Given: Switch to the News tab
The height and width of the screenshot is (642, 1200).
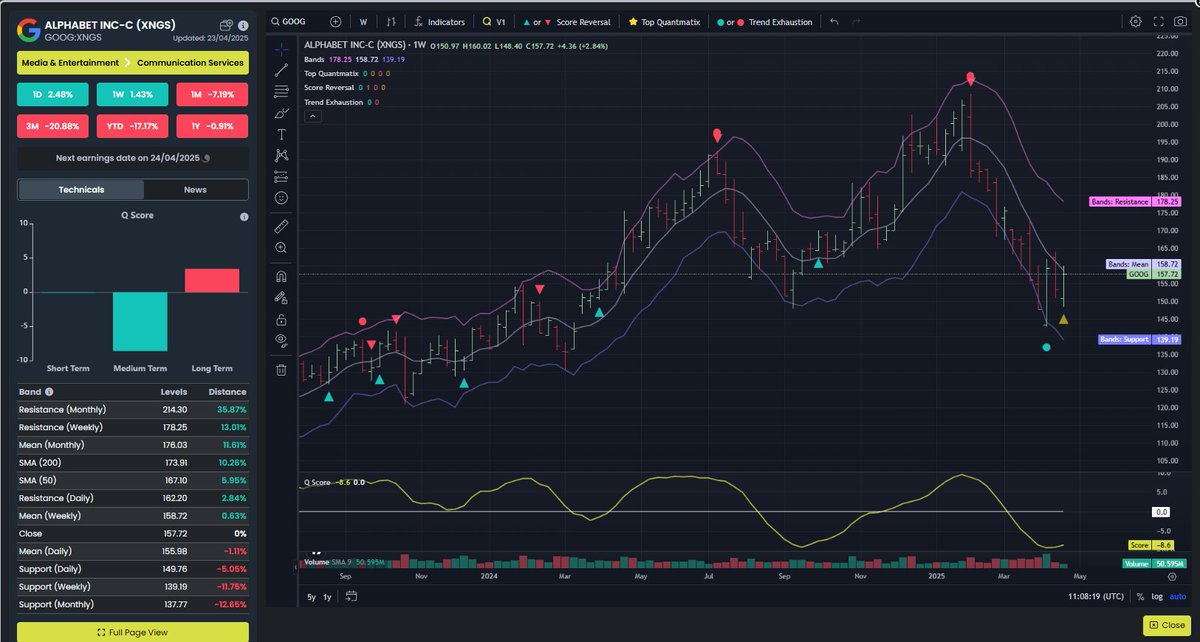Looking at the screenshot, I should coord(196,189).
